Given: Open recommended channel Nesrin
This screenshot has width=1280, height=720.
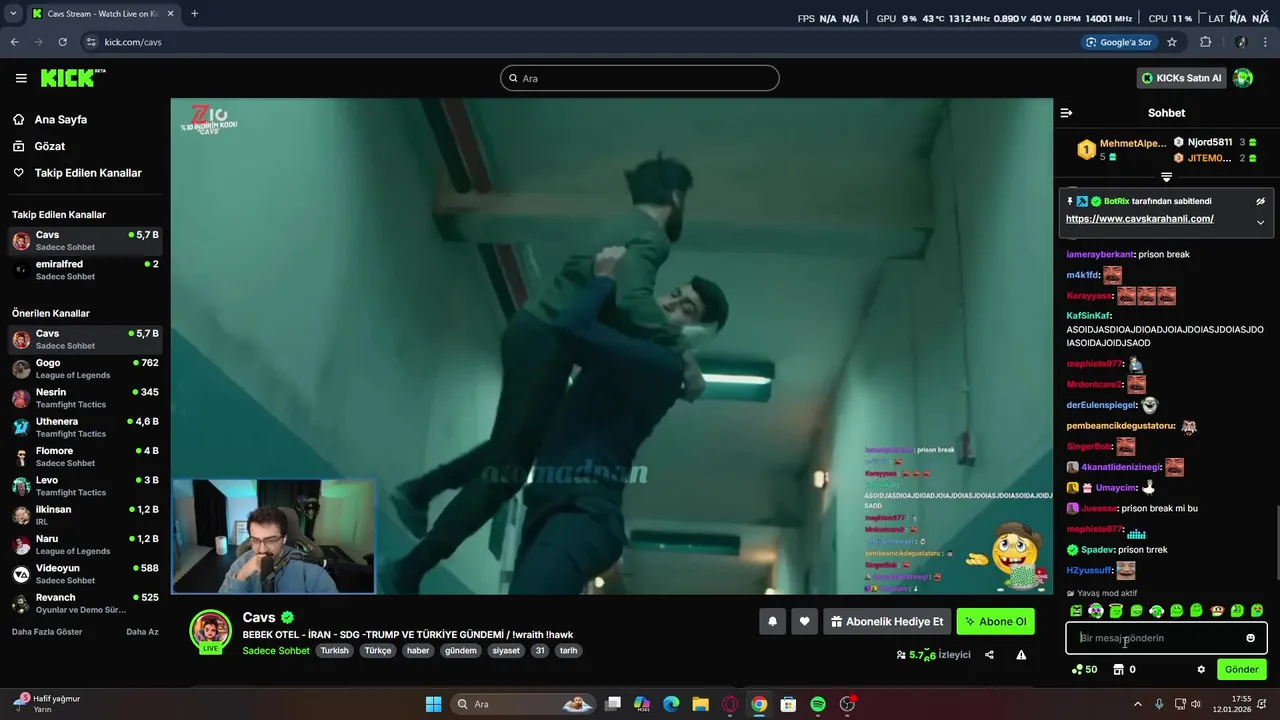Looking at the screenshot, I should (x=85, y=398).
